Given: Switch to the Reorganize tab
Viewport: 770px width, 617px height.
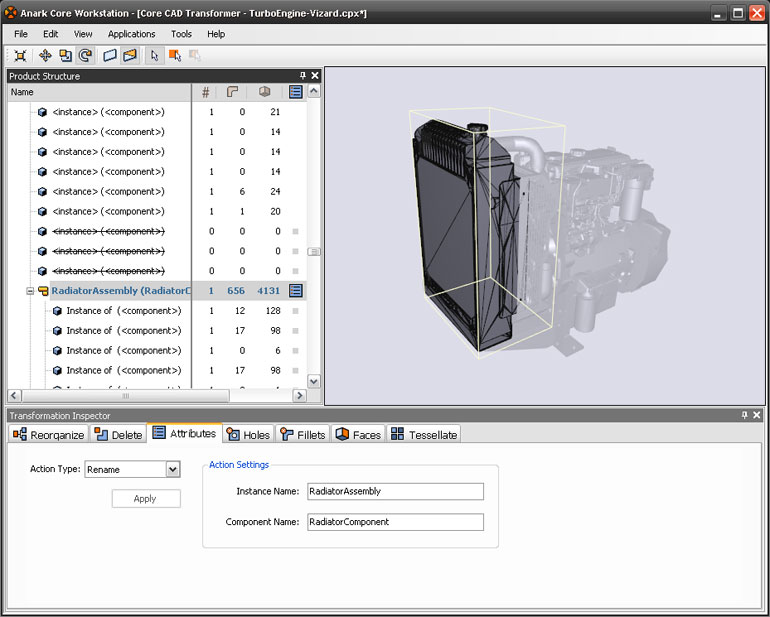Looking at the screenshot, I should pyautogui.click(x=48, y=435).
